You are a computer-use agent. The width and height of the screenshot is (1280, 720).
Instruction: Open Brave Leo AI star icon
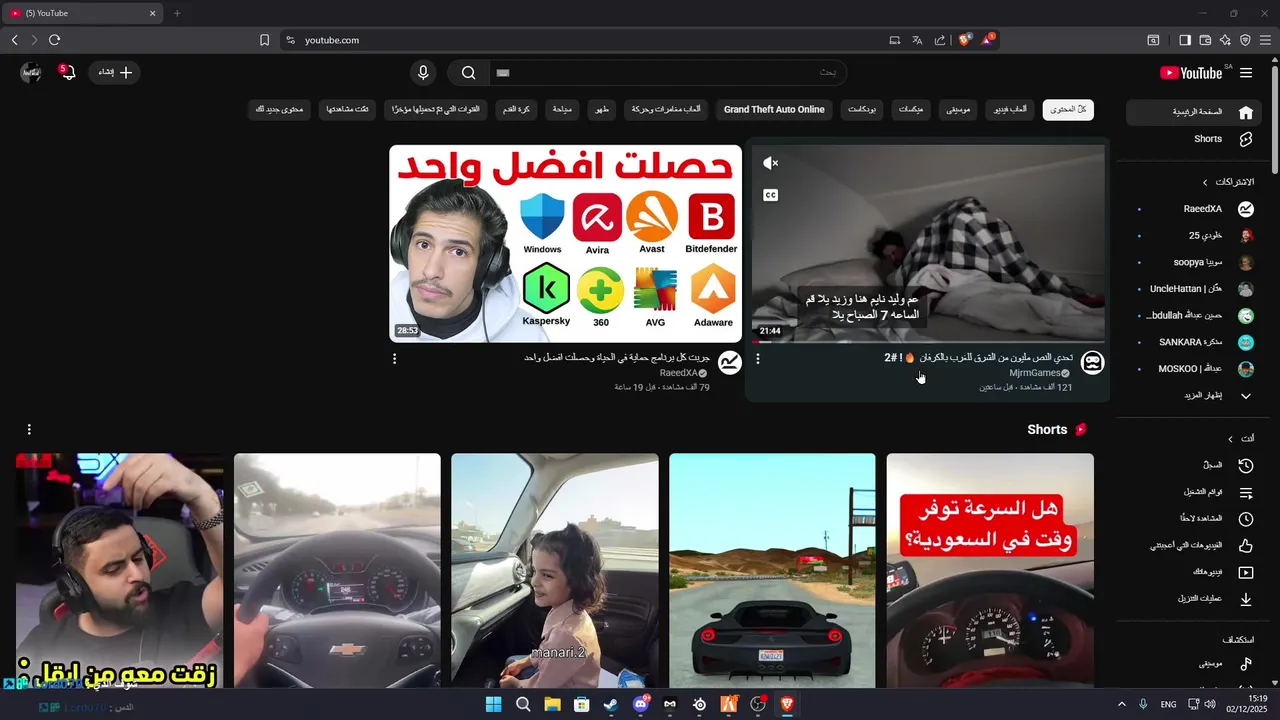[x=1225, y=40]
